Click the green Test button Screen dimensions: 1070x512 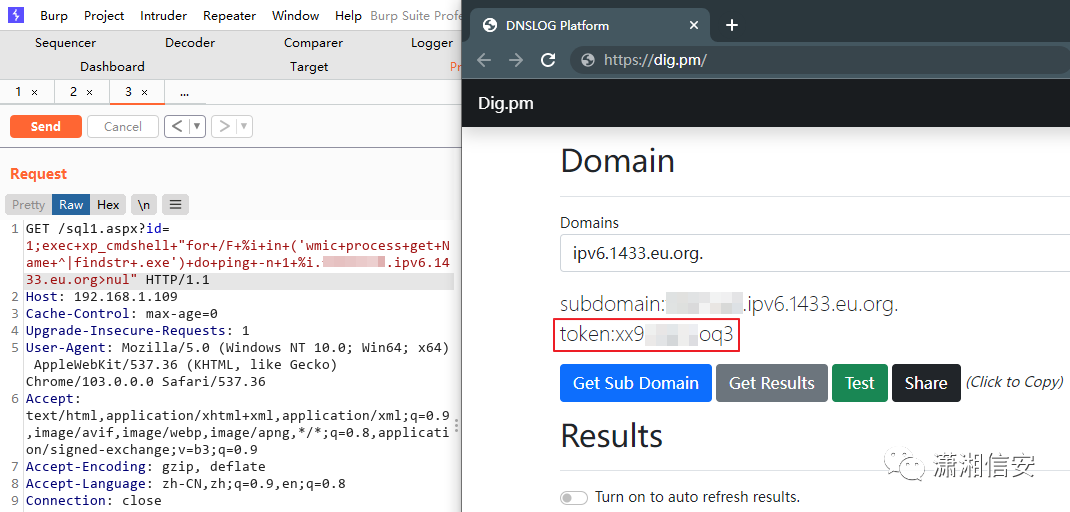pos(860,383)
